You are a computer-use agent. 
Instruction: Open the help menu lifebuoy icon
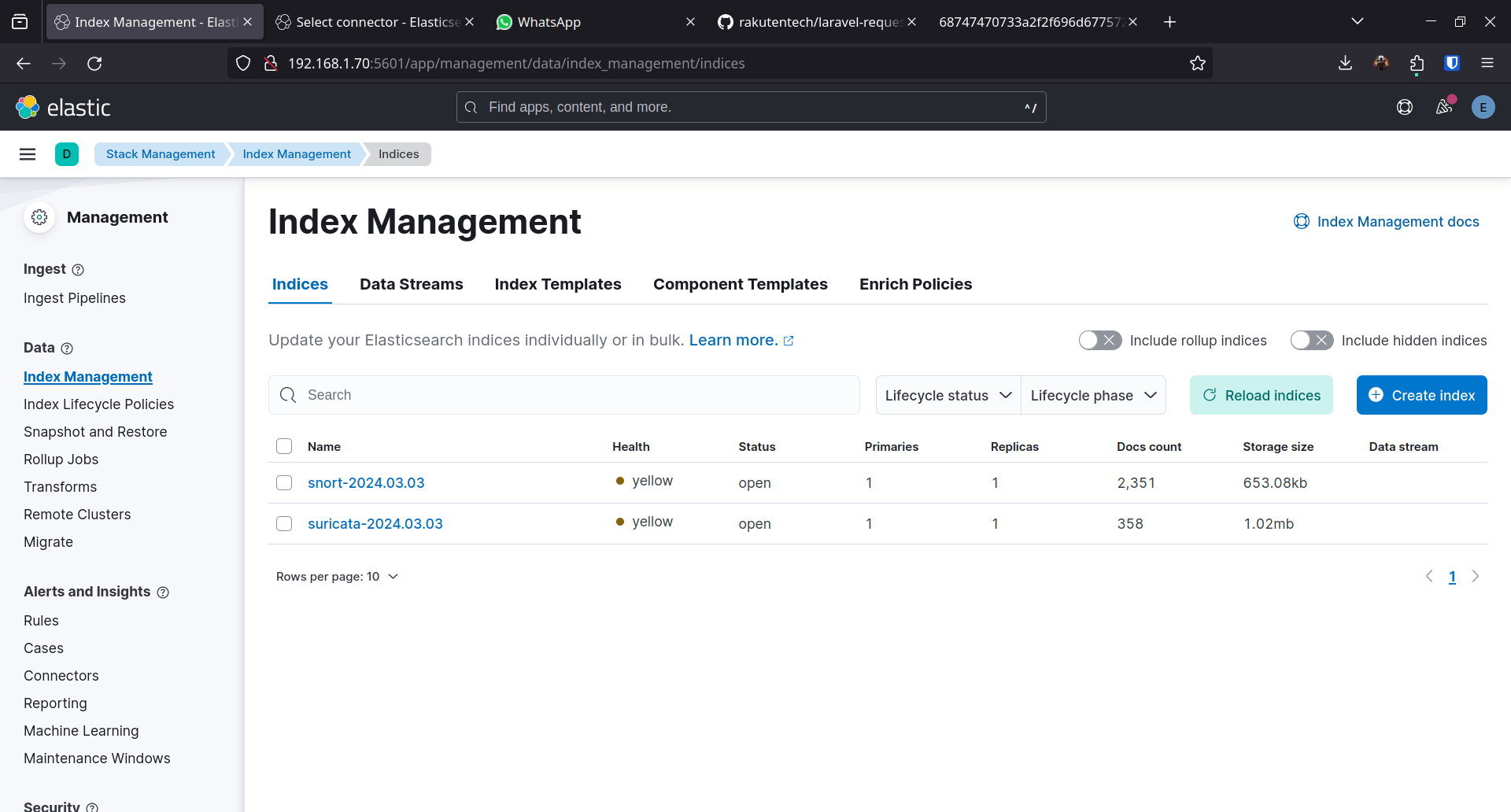[x=1404, y=107]
